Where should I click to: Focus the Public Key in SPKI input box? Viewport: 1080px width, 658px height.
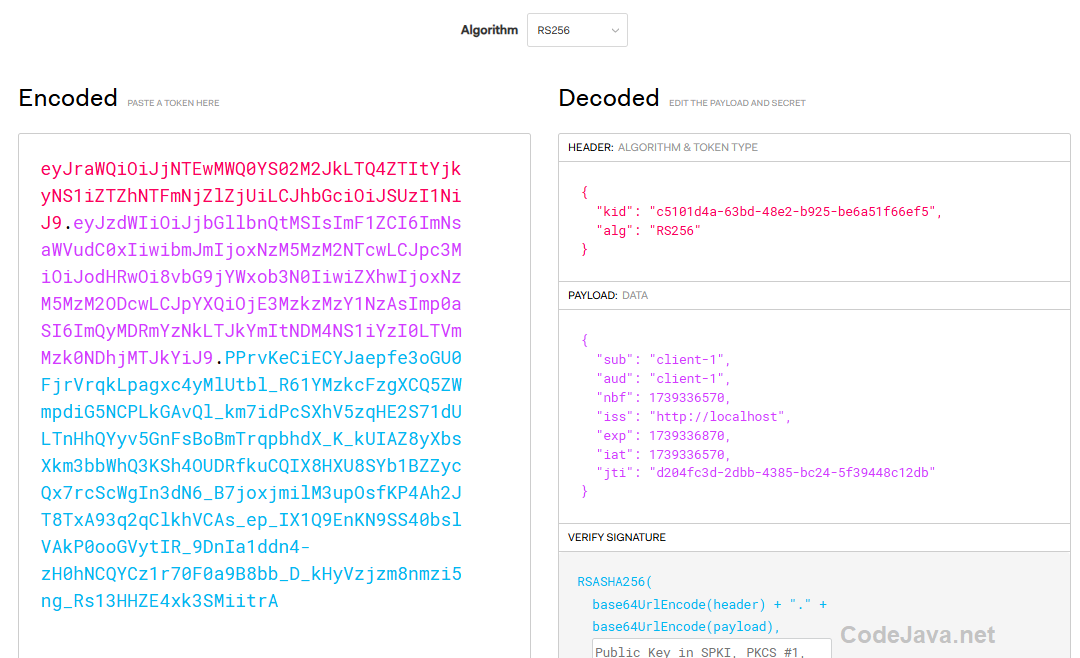[x=712, y=648]
